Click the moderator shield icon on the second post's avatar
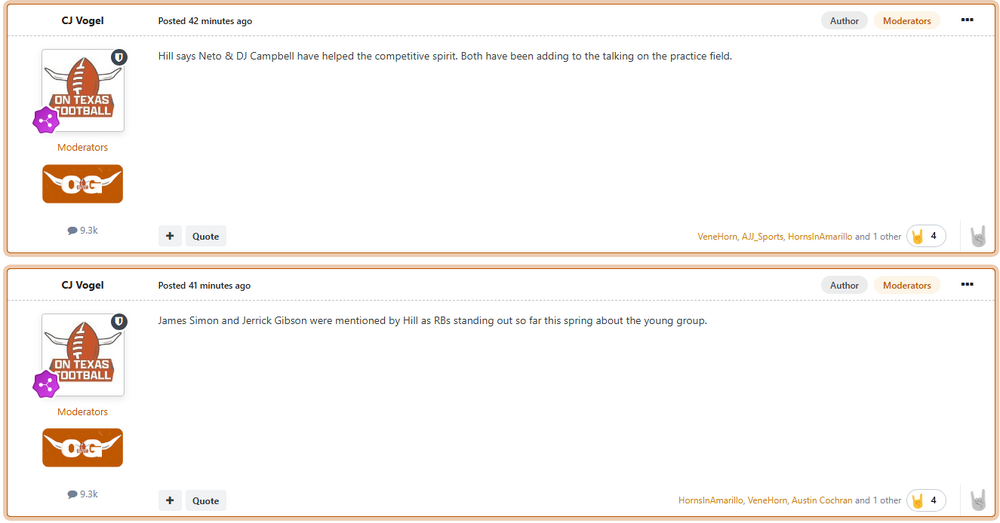 (119, 321)
